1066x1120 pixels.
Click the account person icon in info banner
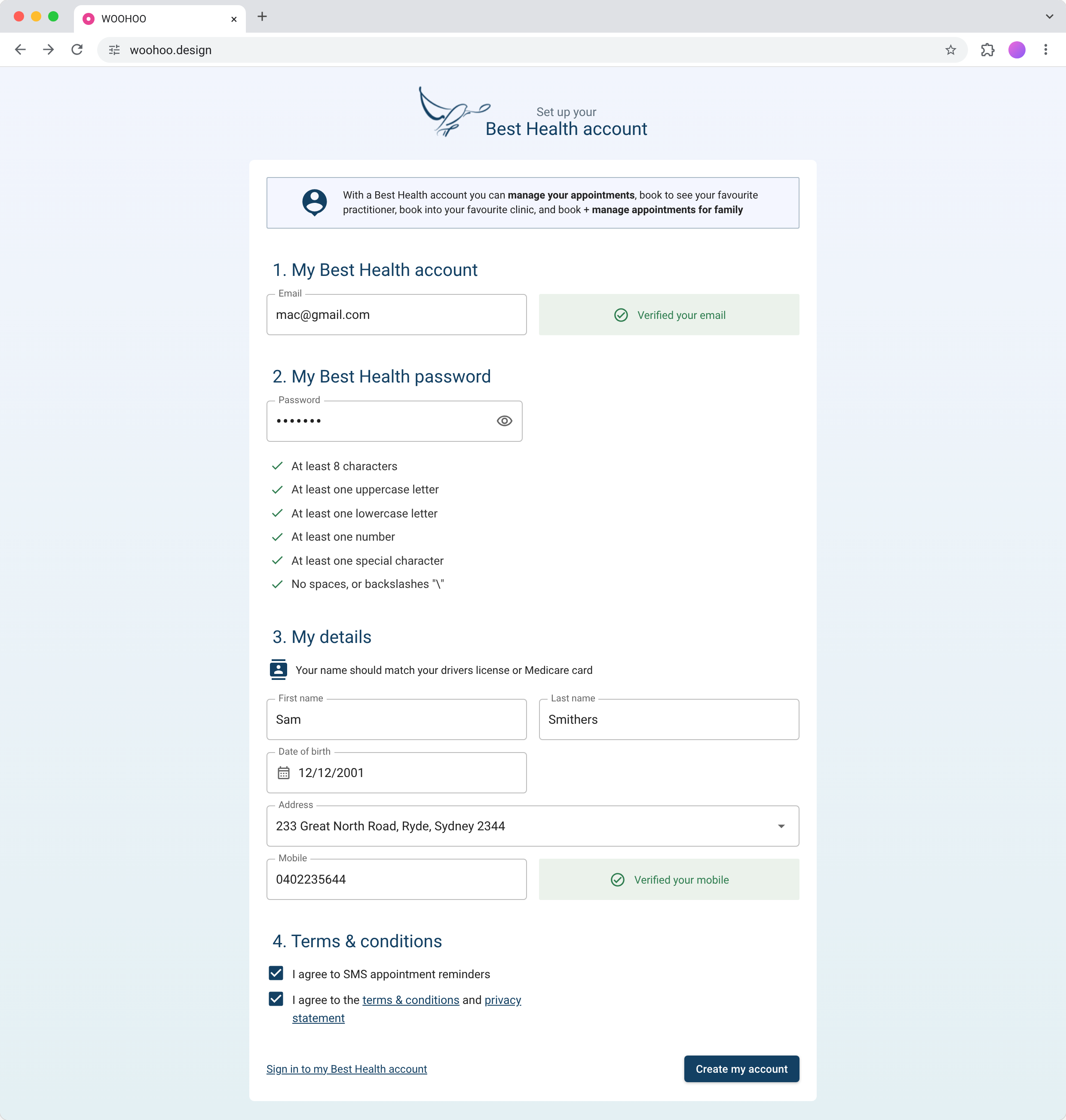[314, 202]
